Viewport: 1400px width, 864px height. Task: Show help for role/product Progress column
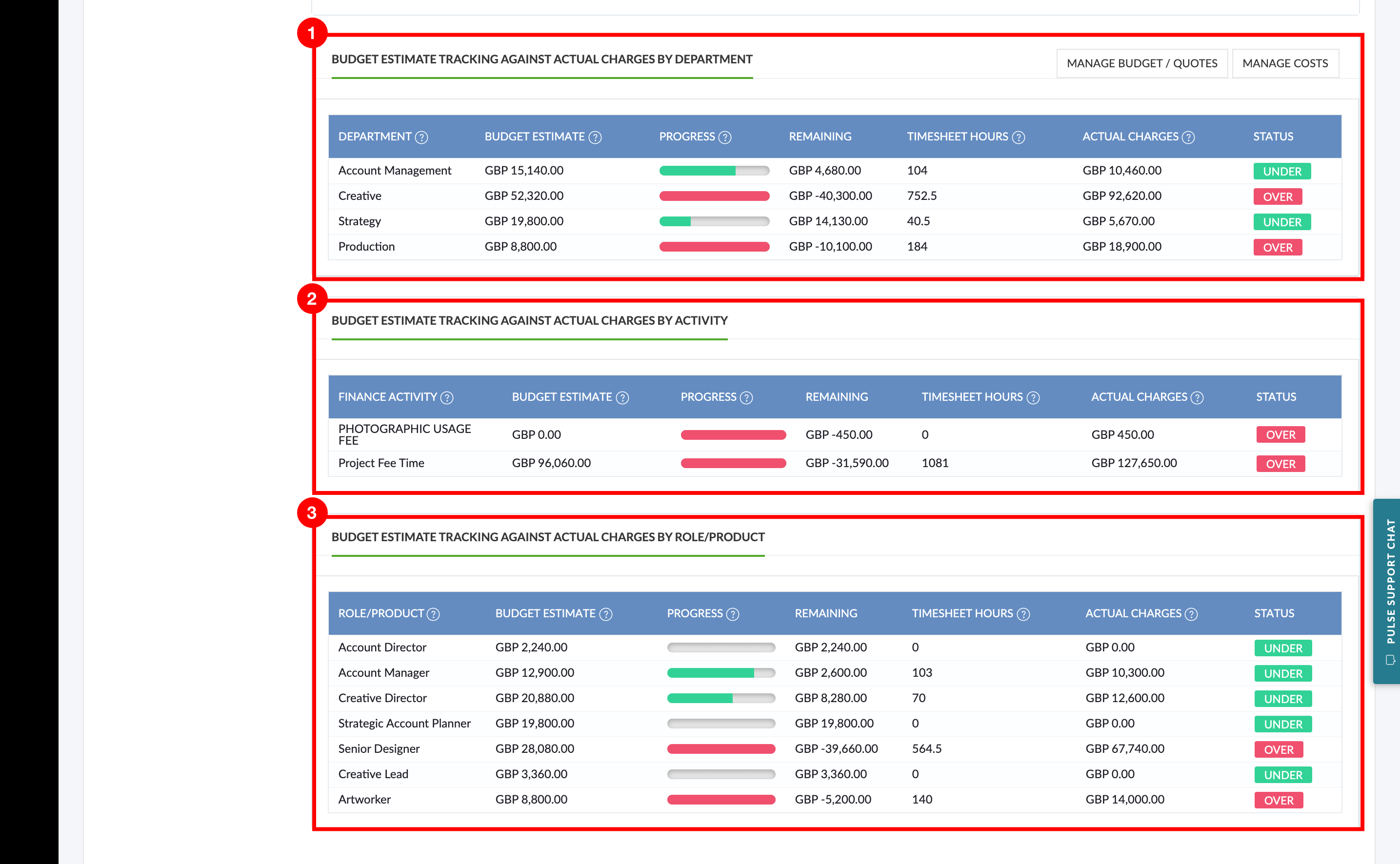point(733,614)
